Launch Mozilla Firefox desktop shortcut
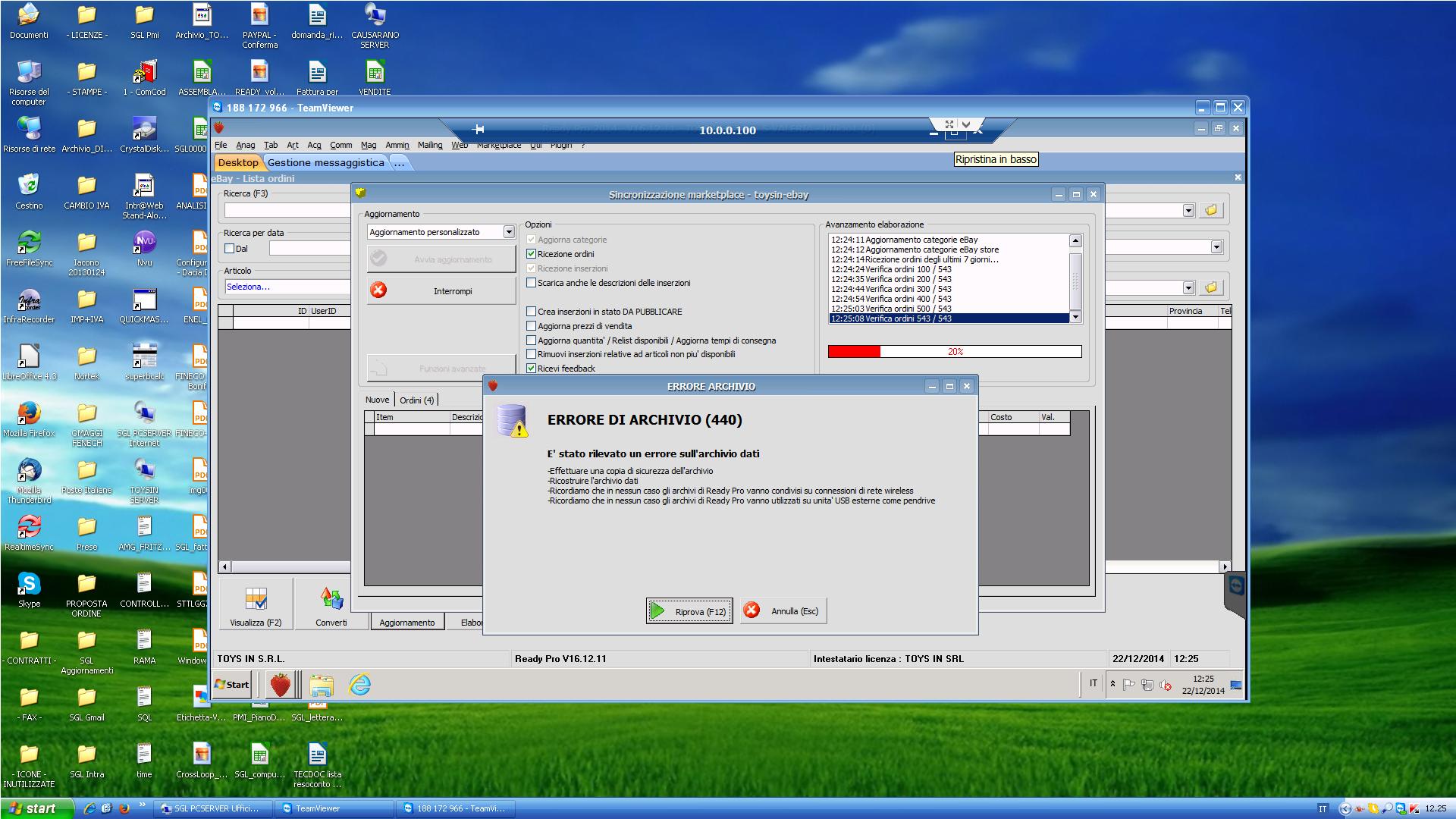Image resolution: width=1456 pixels, height=819 pixels. click(x=29, y=413)
